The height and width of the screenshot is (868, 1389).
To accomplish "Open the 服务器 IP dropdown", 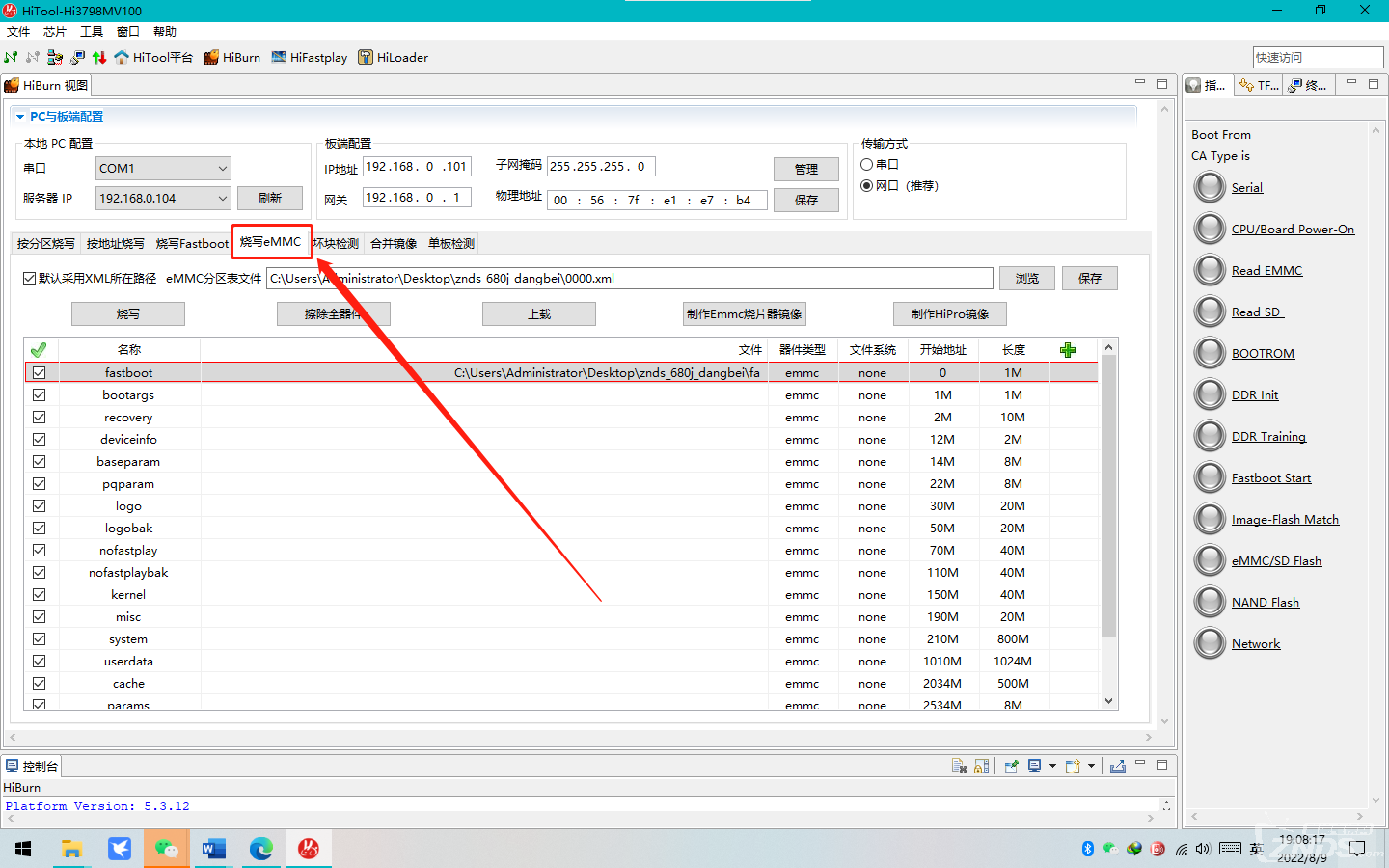I will (163, 198).
